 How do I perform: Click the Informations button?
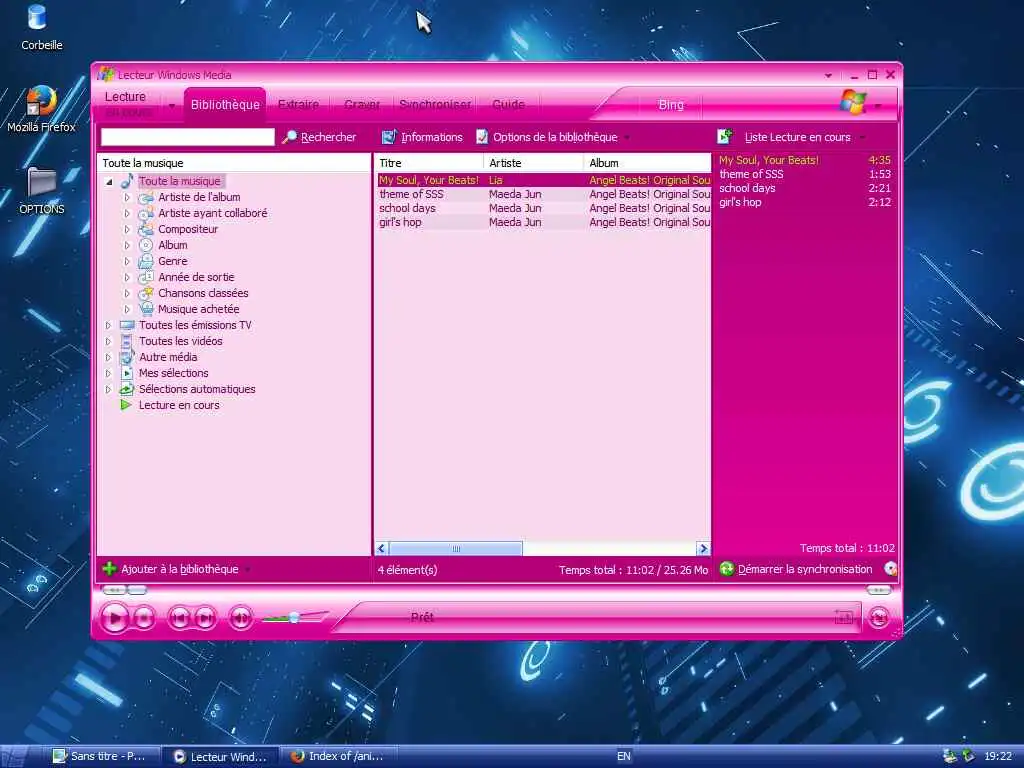422,137
